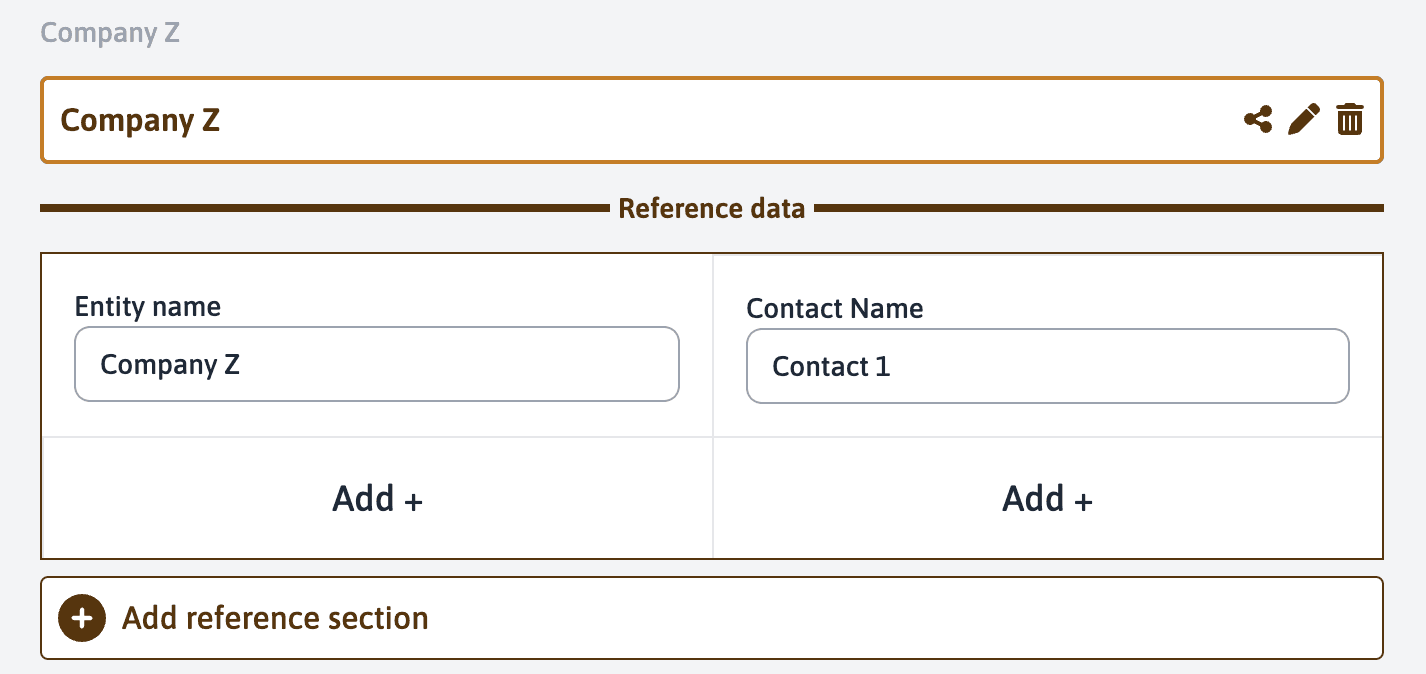Select the bold Company Z card title
The height and width of the screenshot is (674, 1426).
pos(140,120)
